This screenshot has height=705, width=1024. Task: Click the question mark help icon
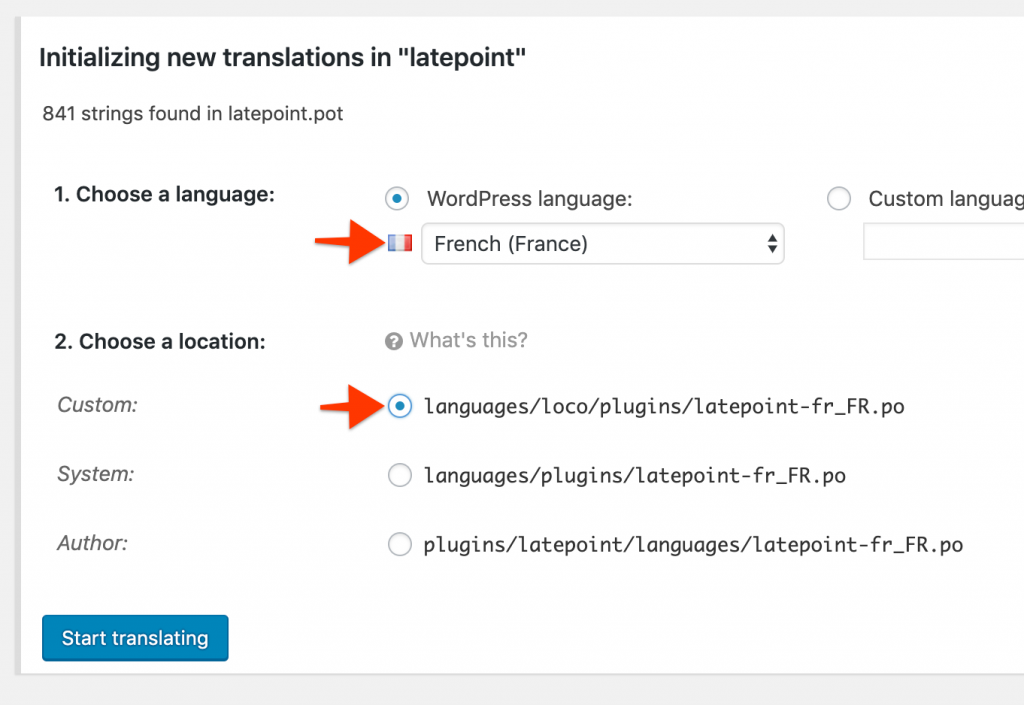pyautogui.click(x=394, y=341)
